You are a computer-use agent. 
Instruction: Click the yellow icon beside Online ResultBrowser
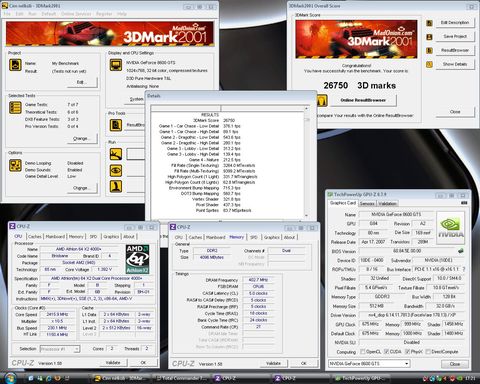tap(322, 100)
